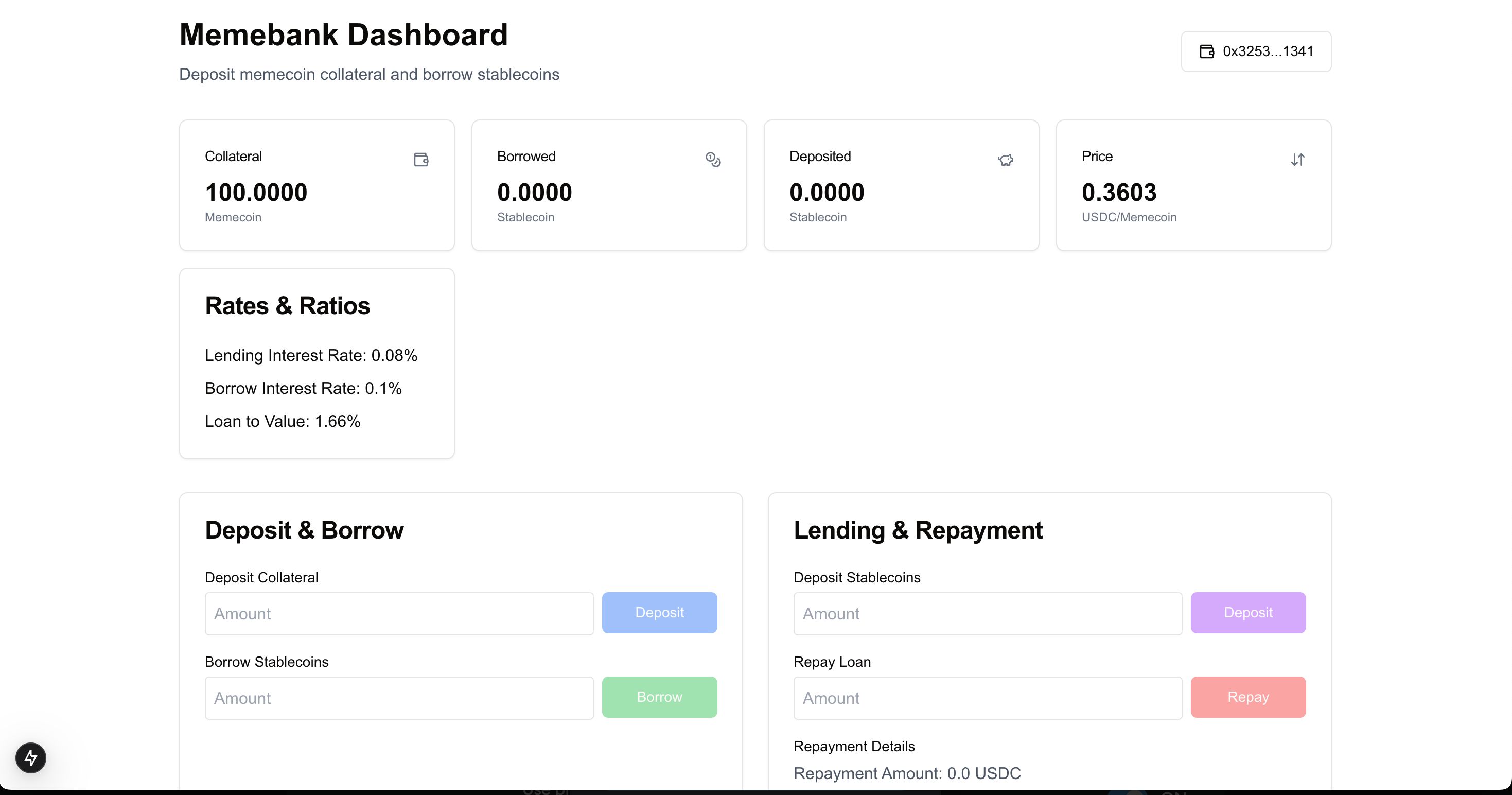This screenshot has width=1512, height=795.
Task: Click the Repay Loan amount field
Action: [987, 697]
